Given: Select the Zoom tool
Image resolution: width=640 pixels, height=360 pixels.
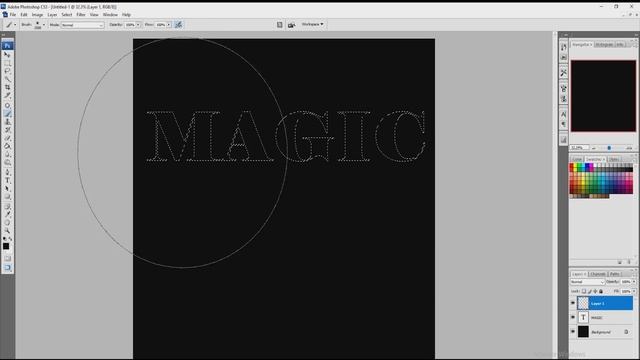Looking at the screenshot, I should pyautogui.click(x=7, y=231).
